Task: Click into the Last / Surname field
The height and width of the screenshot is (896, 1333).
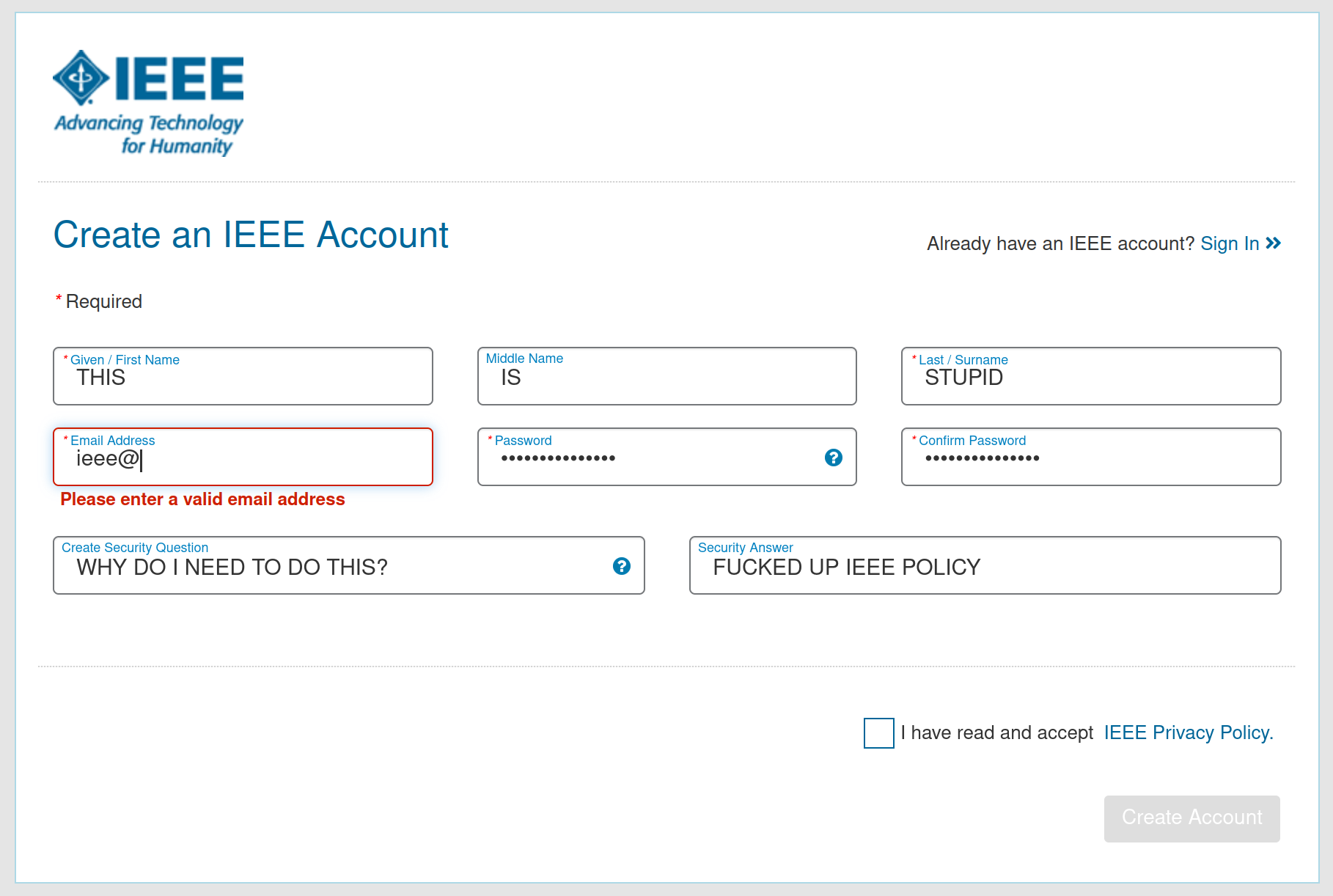Action: coord(1090,376)
